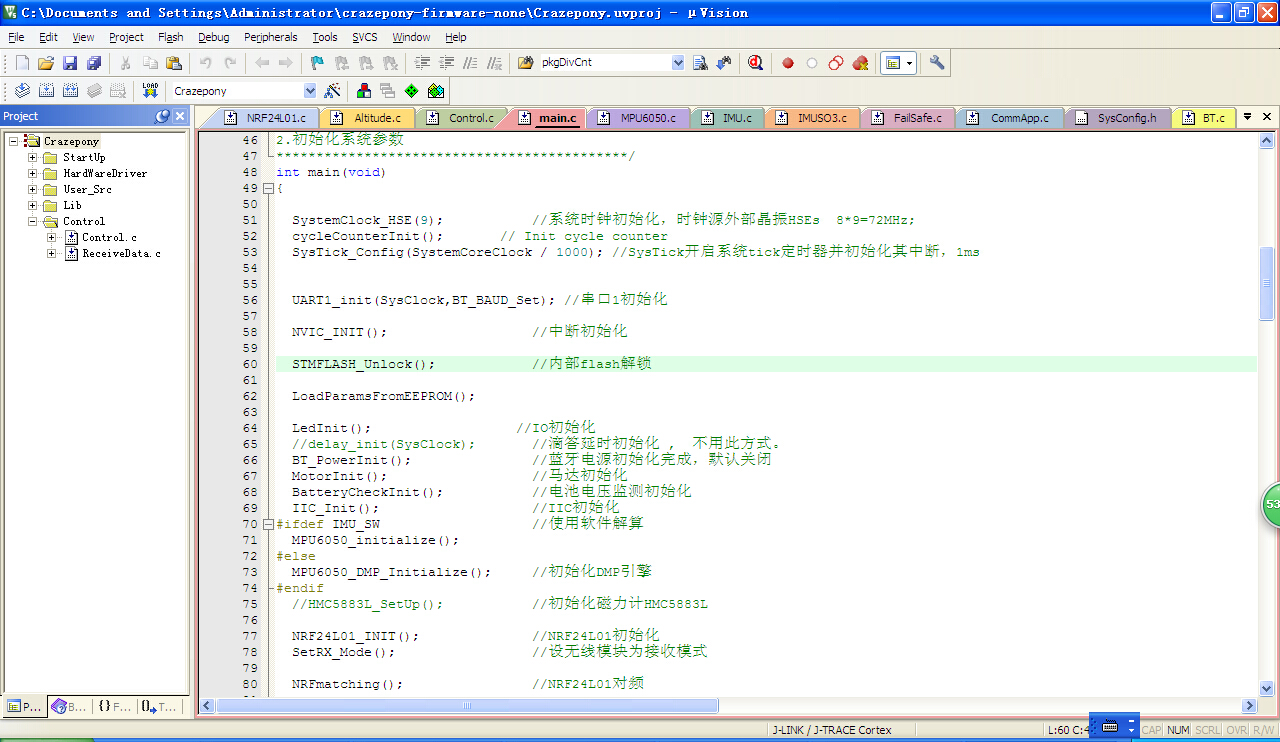Click Manage Run-Time Environment green diamond icon
This screenshot has height=742, width=1280.
pos(411,91)
